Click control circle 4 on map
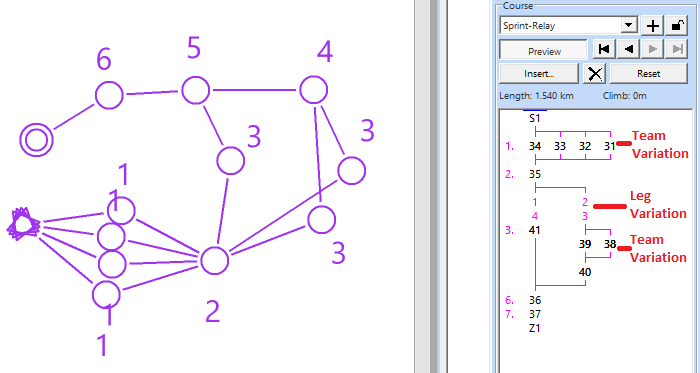 point(314,90)
